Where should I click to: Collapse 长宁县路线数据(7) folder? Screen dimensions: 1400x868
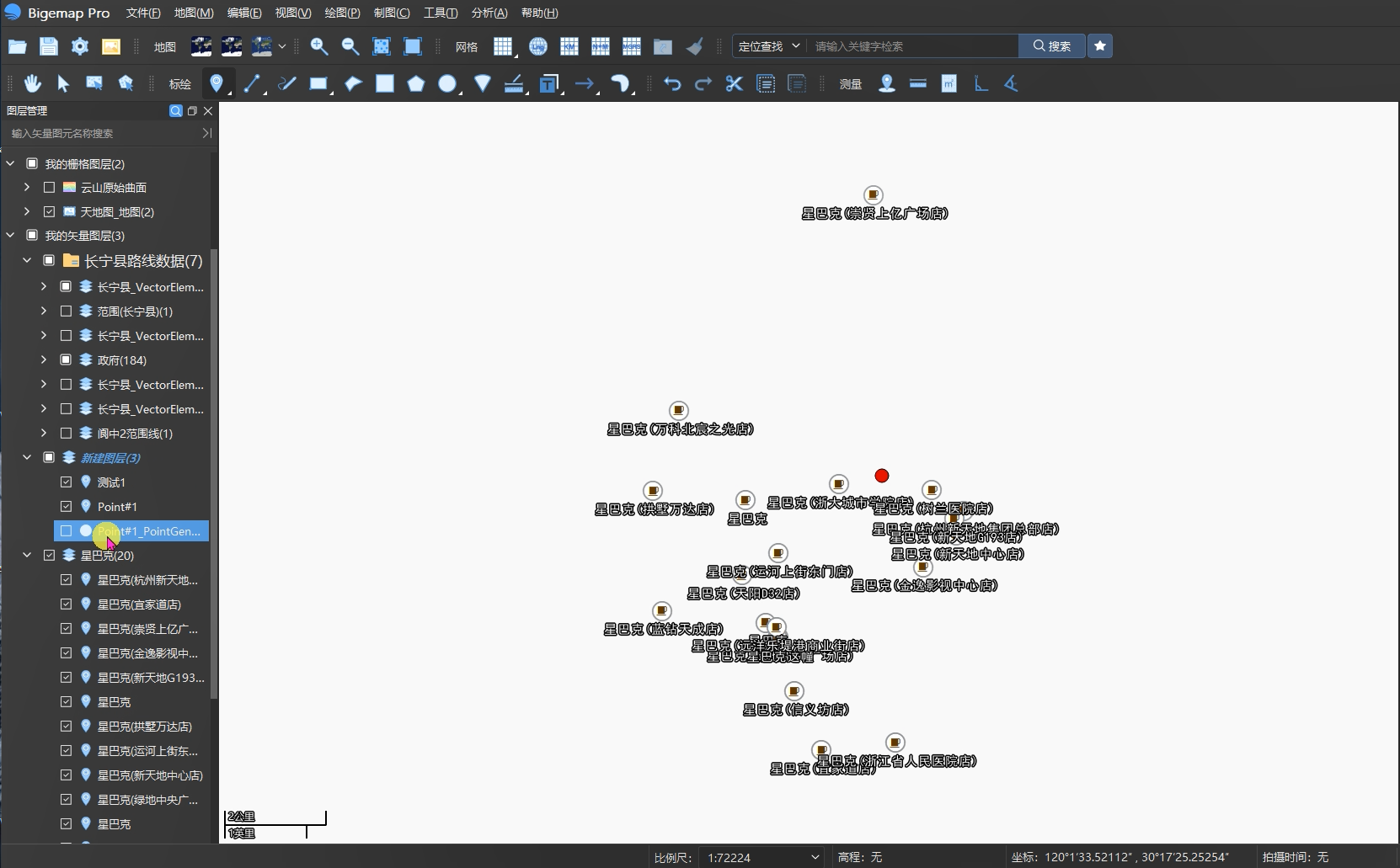click(27, 261)
